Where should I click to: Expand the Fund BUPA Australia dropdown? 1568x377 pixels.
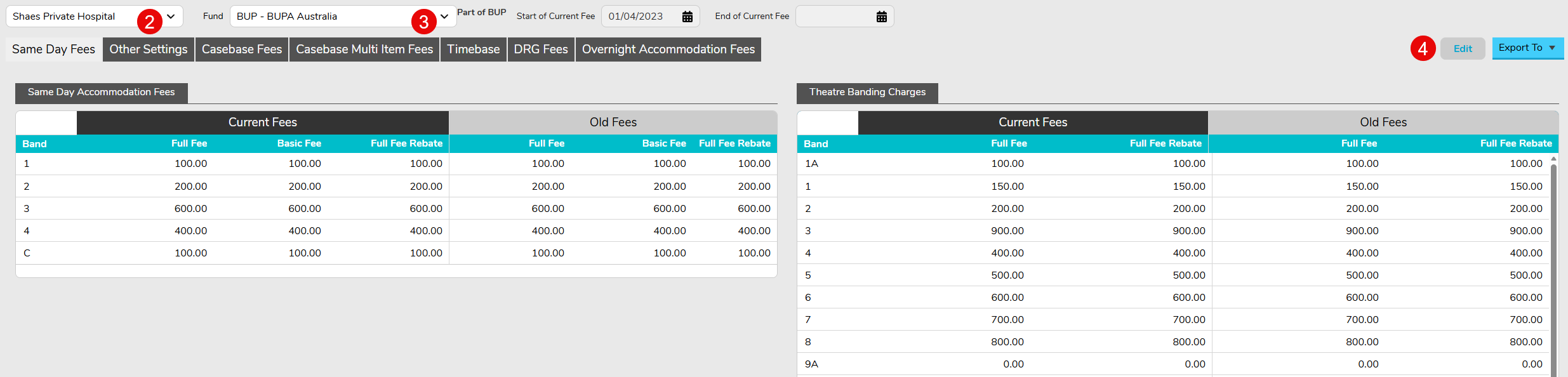444,17
